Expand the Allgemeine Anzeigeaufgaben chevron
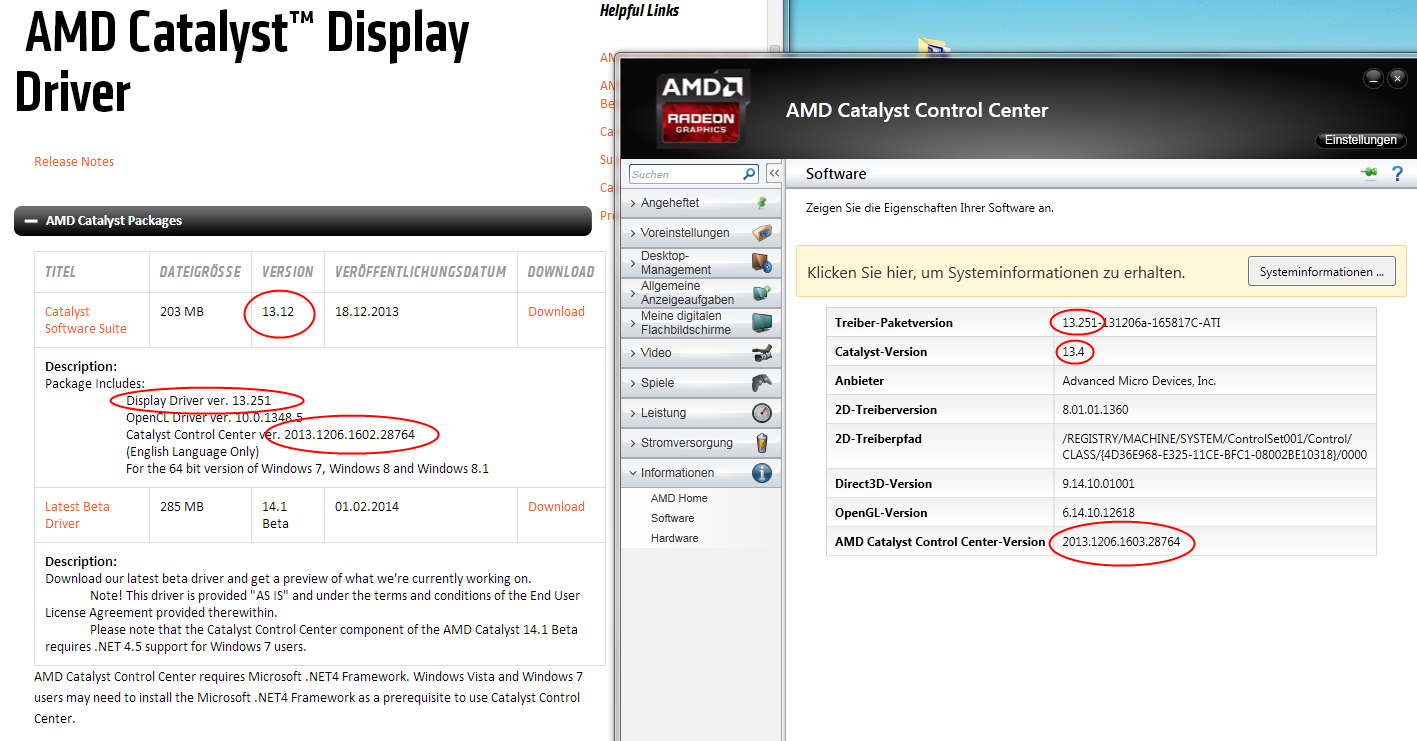This screenshot has width=1417, height=741. [x=634, y=293]
